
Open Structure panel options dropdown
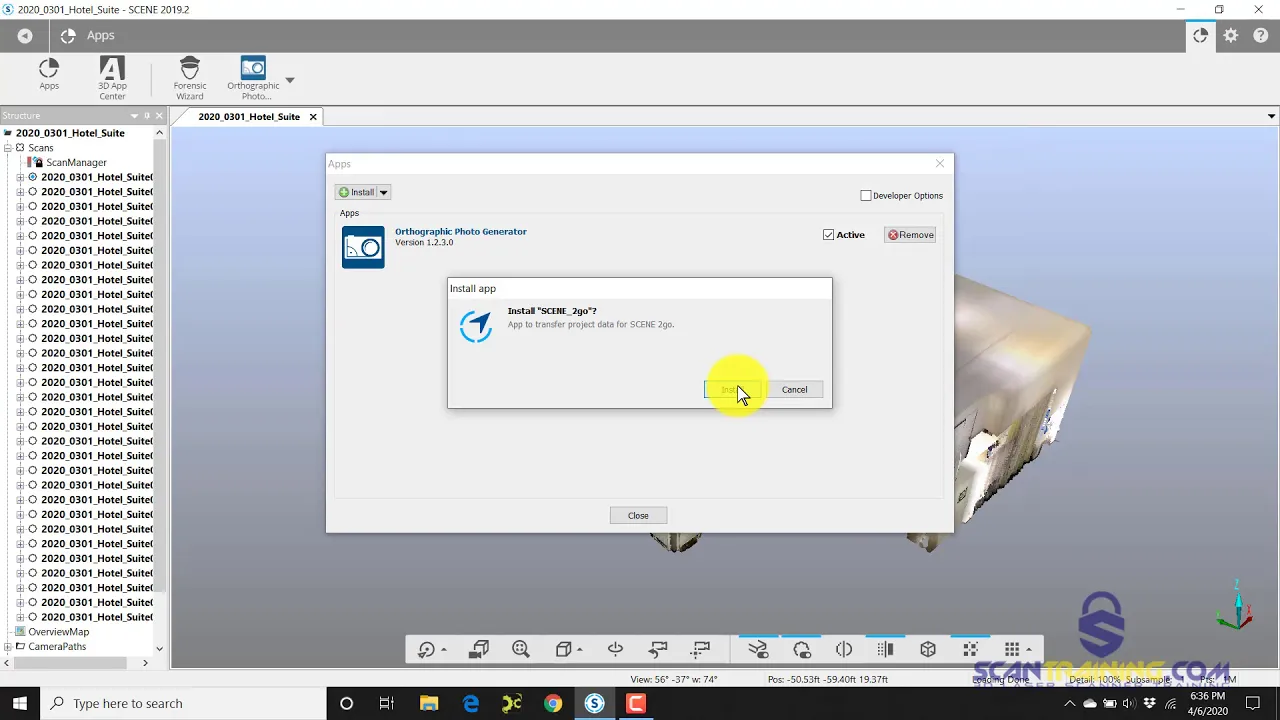[134, 116]
